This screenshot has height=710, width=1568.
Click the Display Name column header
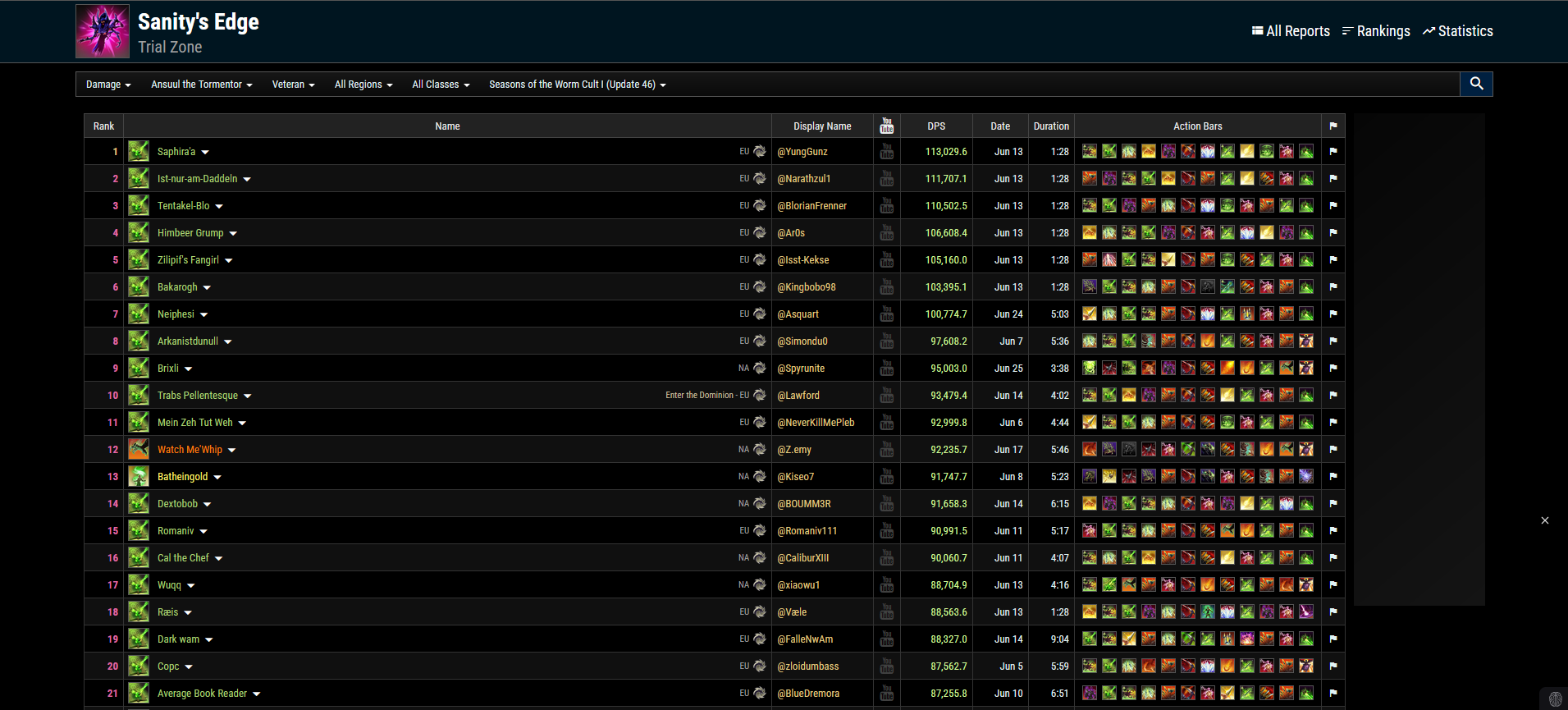click(x=822, y=126)
